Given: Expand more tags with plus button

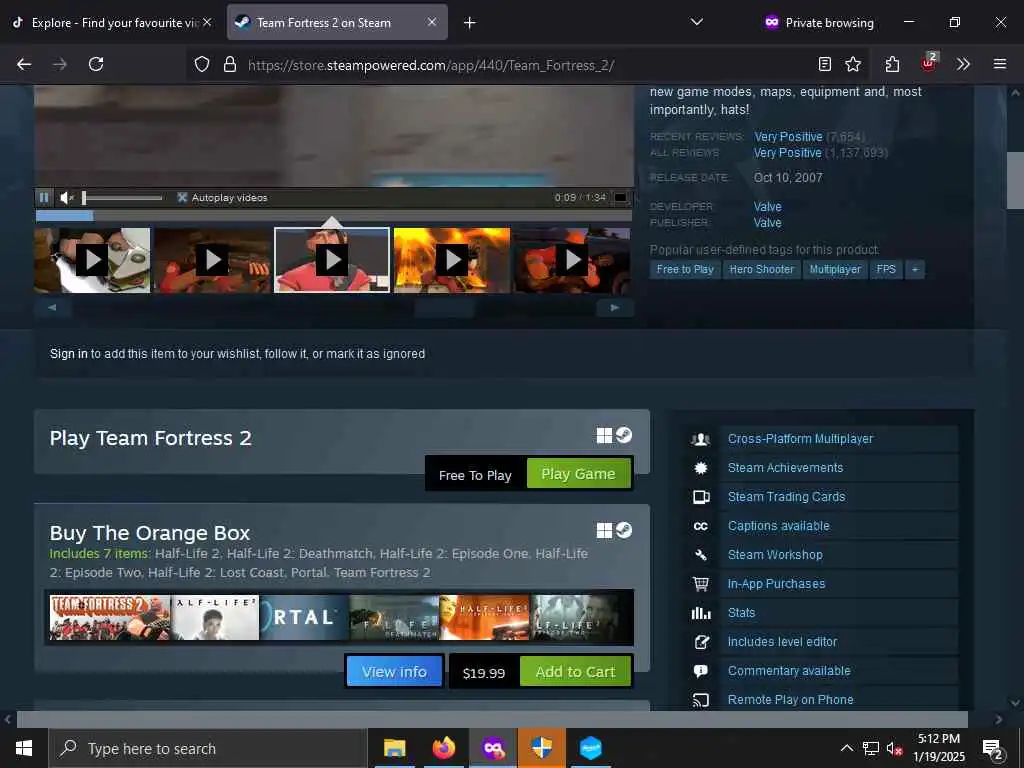Looking at the screenshot, I should 915,269.
